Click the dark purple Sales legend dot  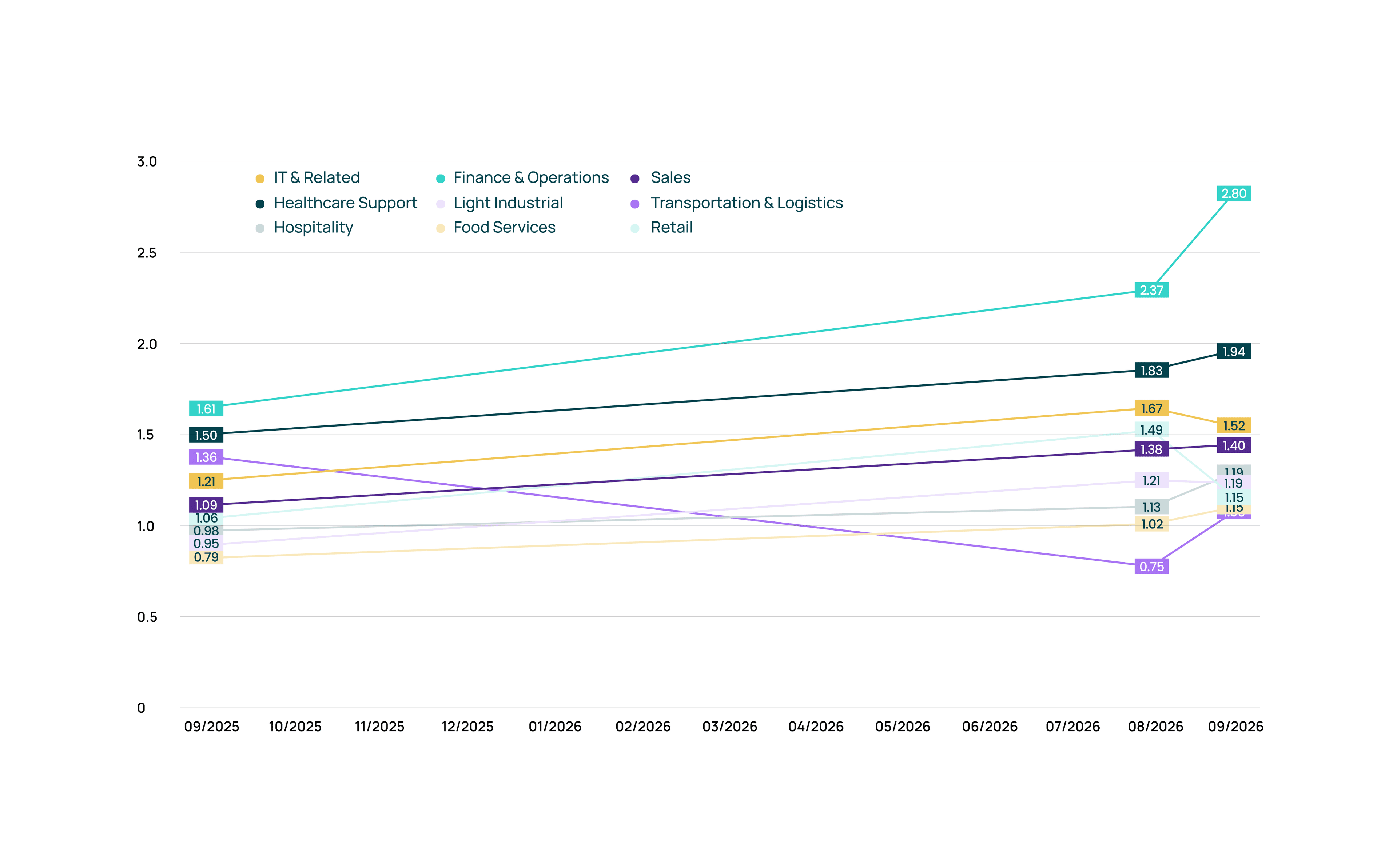click(635, 179)
